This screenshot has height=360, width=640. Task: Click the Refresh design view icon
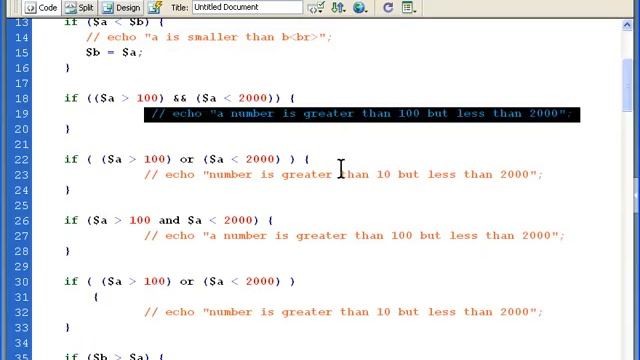[388, 7]
